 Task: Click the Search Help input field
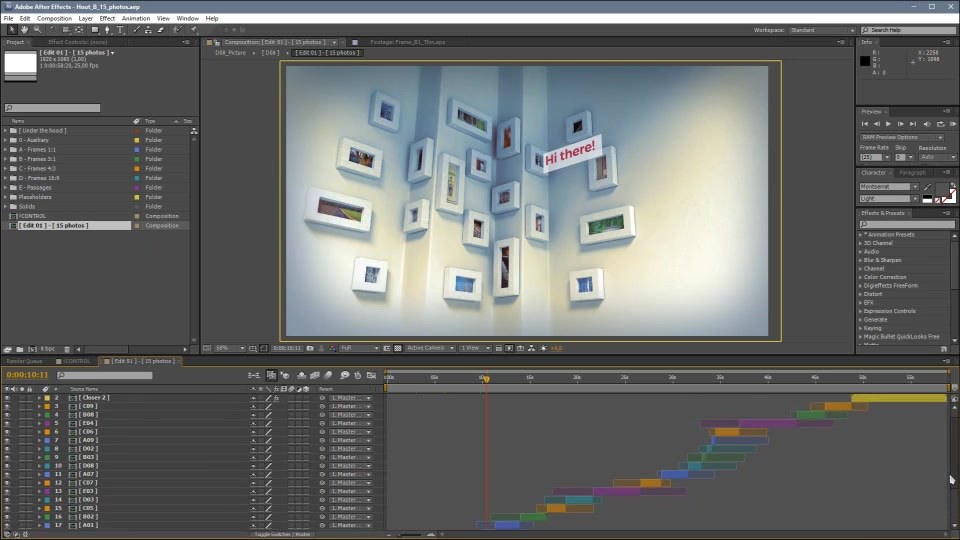(909, 30)
